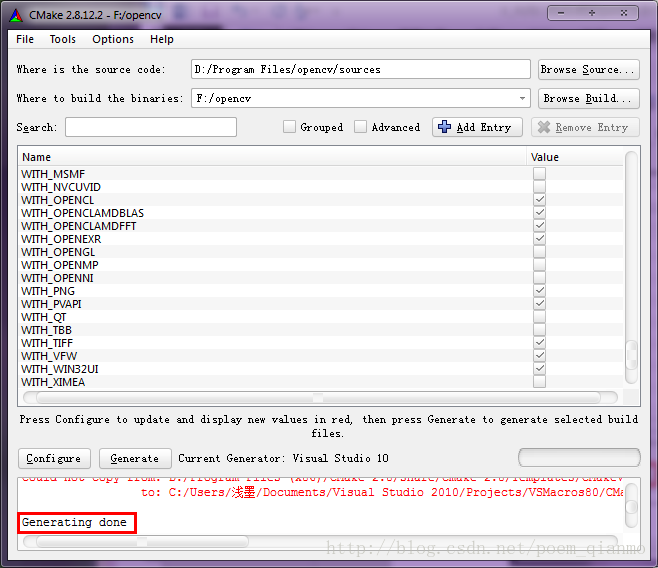Viewport: 658px width, 568px height.
Task: Enable the WITH_OPENMP checkbox
Action: pyautogui.click(x=539, y=264)
